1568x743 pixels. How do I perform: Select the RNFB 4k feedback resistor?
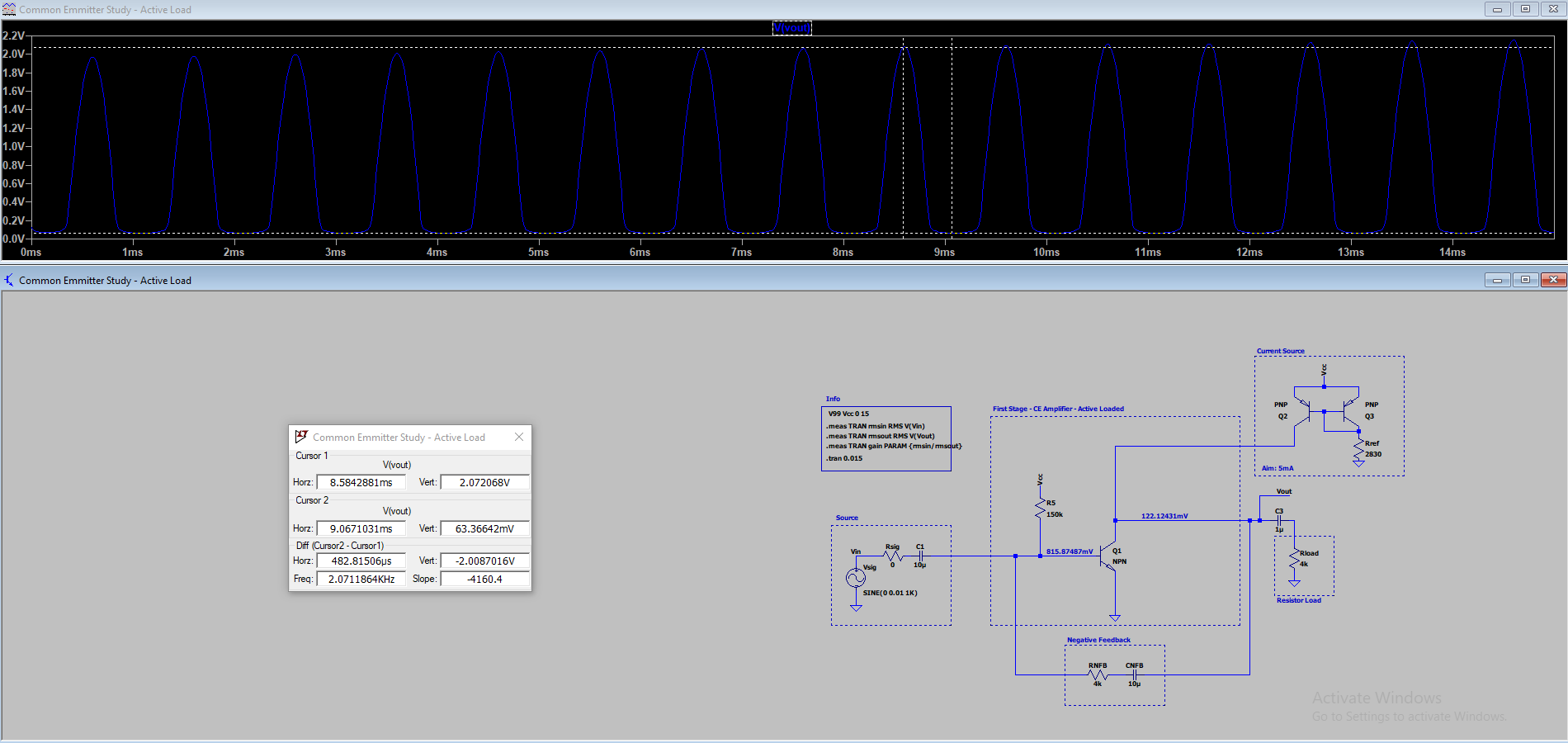[1098, 674]
